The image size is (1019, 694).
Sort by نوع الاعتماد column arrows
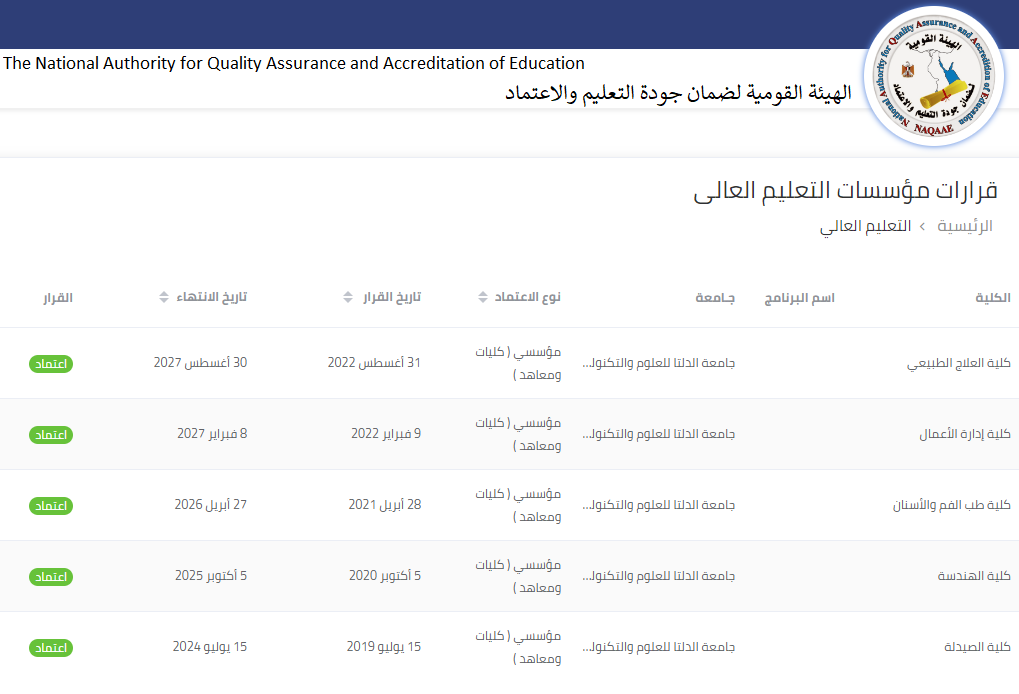click(x=484, y=298)
